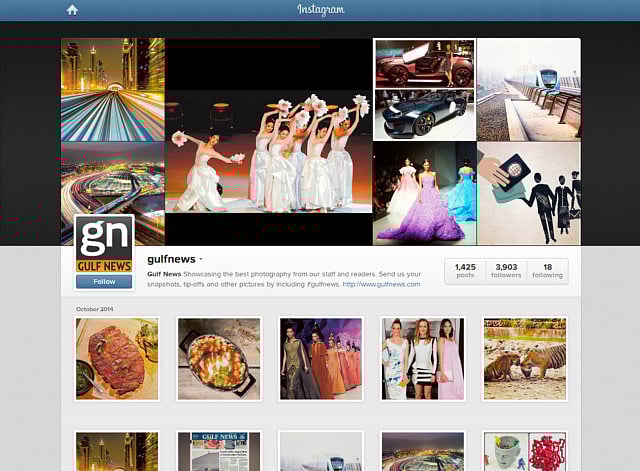The height and width of the screenshot is (471, 640).
Task: Click the Home icon in top bar
Action: pyautogui.click(x=72, y=10)
